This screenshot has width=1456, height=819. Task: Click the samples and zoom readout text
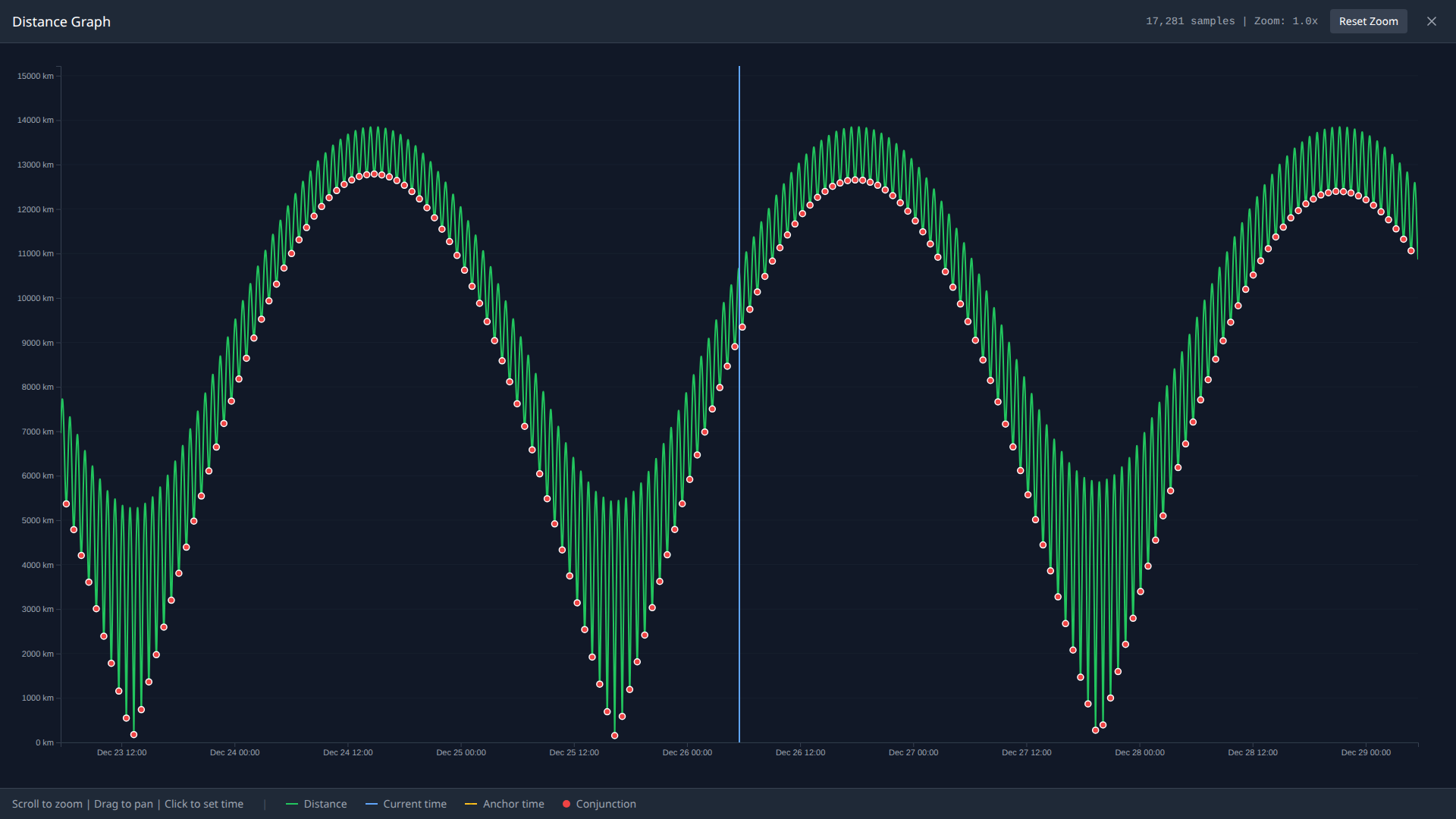point(1232,21)
